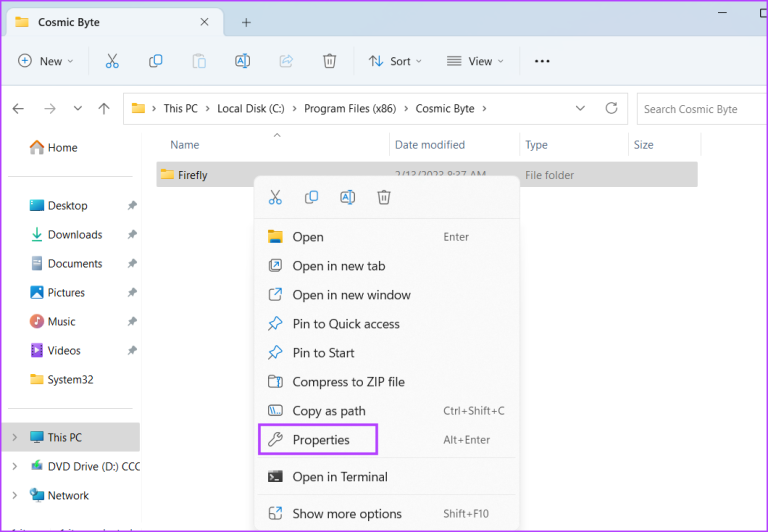The width and height of the screenshot is (768, 532).
Task: Select Open in Terminal
Action: coord(339,477)
